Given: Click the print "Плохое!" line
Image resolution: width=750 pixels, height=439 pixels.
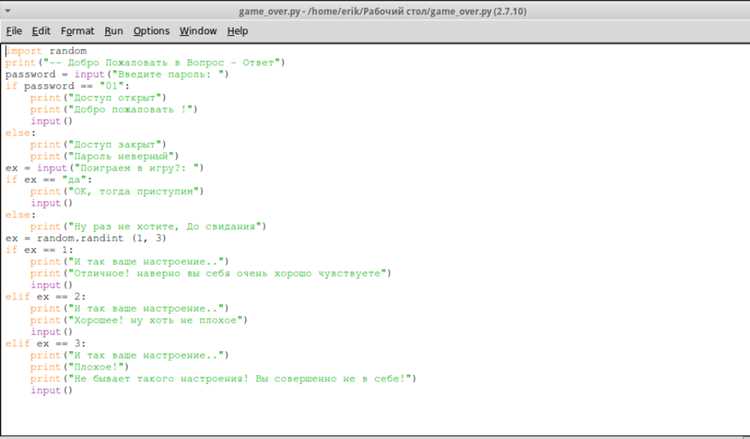Looking at the screenshot, I should click(79, 367).
